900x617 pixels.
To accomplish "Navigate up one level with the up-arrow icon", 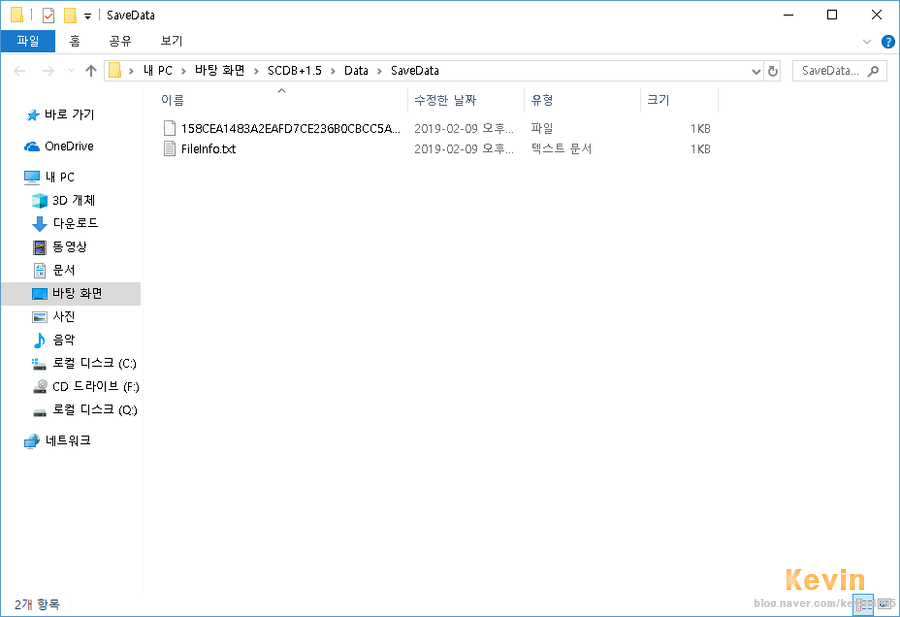I will [x=92, y=70].
